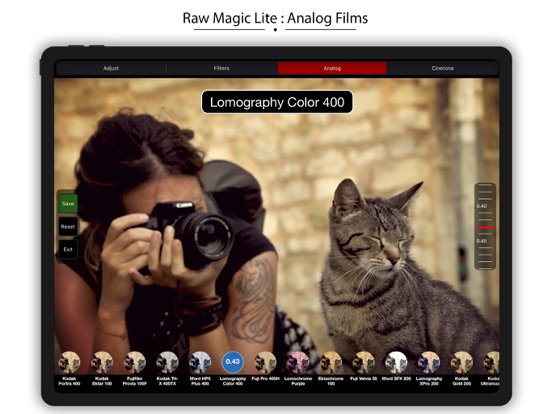The width and height of the screenshot is (552, 414).
Task: Apply Kodak Portra 400 film preset
Action: pyautogui.click(x=69, y=362)
